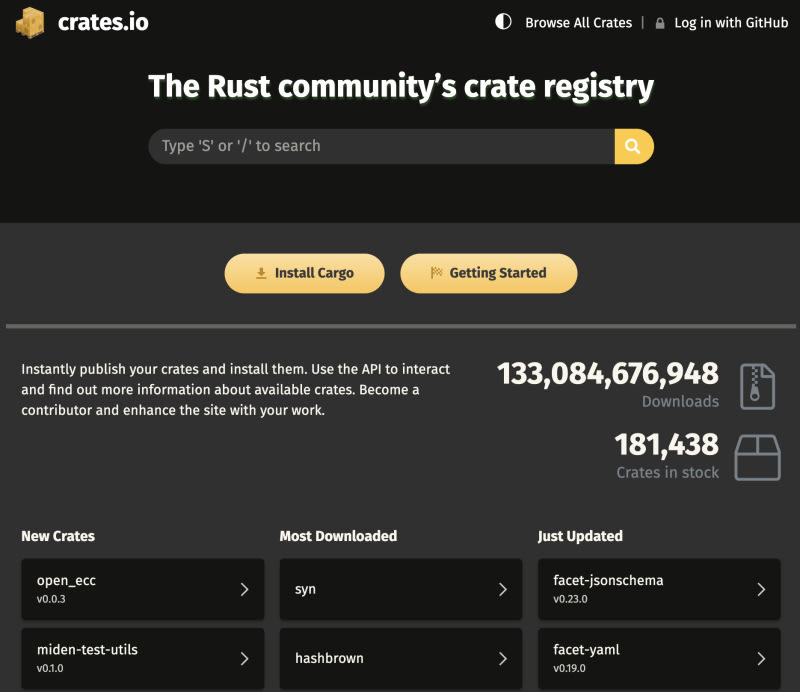Click the download icon on Install Cargo
The height and width of the screenshot is (692, 800).
pos(261,273)
